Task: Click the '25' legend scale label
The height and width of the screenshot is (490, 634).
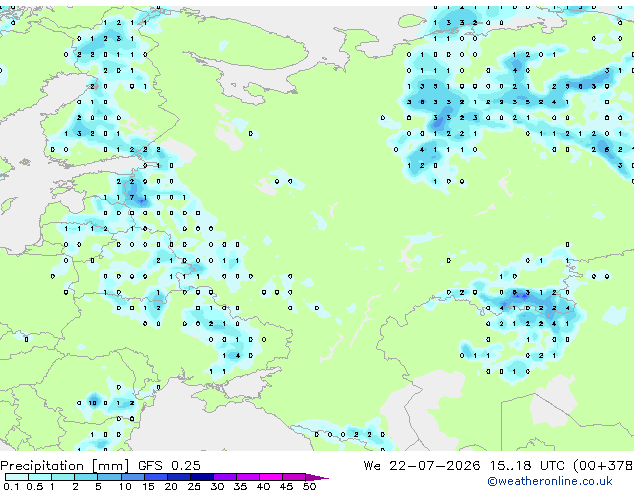Action: [194, 486]
